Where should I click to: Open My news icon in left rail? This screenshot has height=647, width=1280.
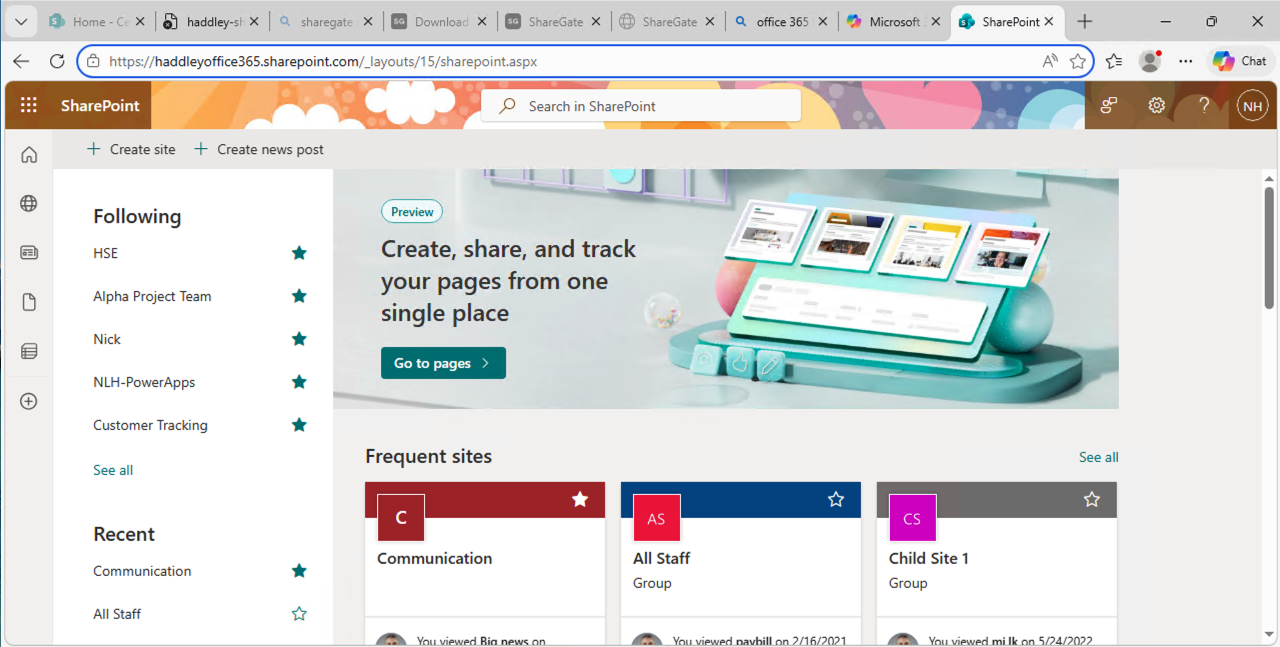click(29, 253)
